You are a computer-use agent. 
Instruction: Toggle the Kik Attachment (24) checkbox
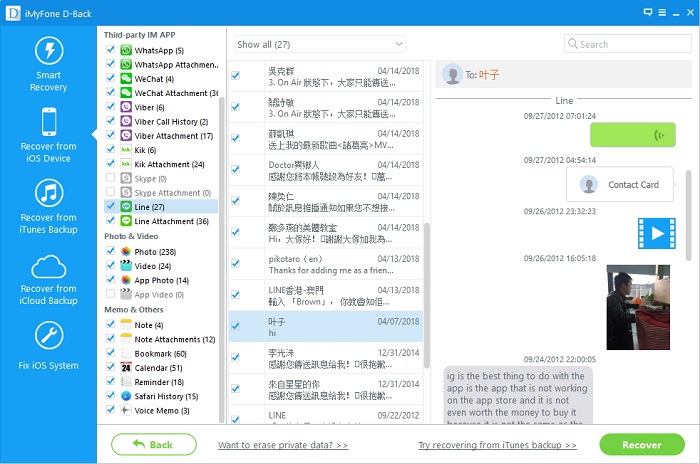111,164
